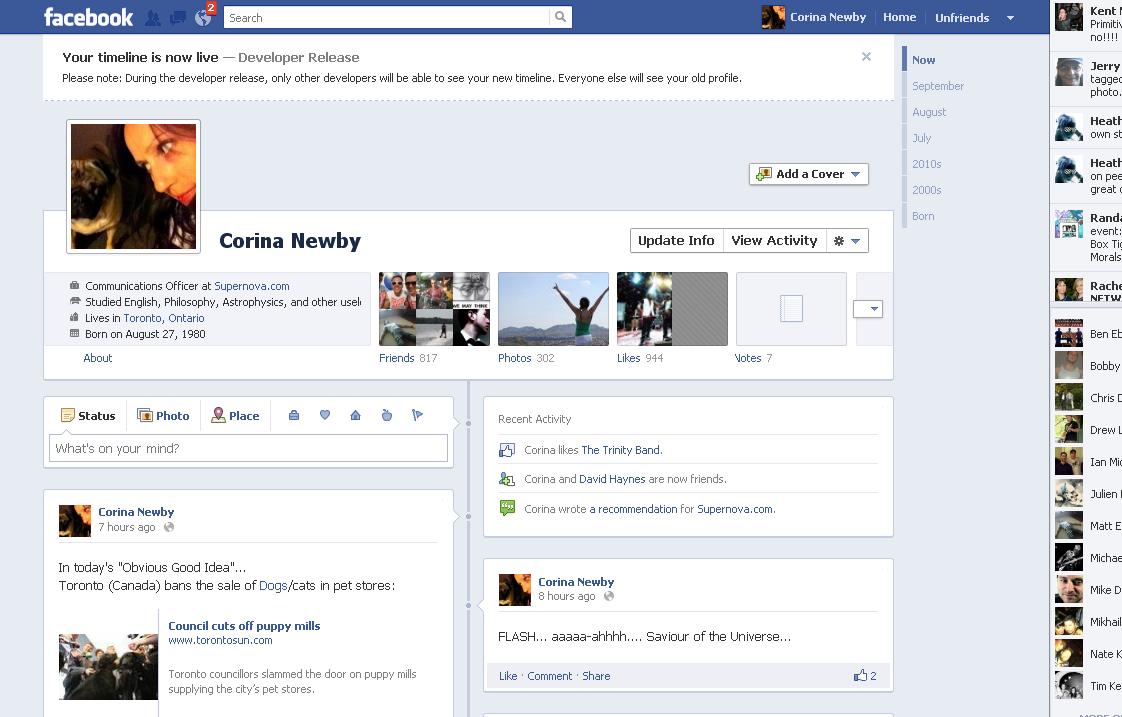Select the Work and Education briefcase icon
This screenshot has width=1122, height=717.
click(294, 415)
